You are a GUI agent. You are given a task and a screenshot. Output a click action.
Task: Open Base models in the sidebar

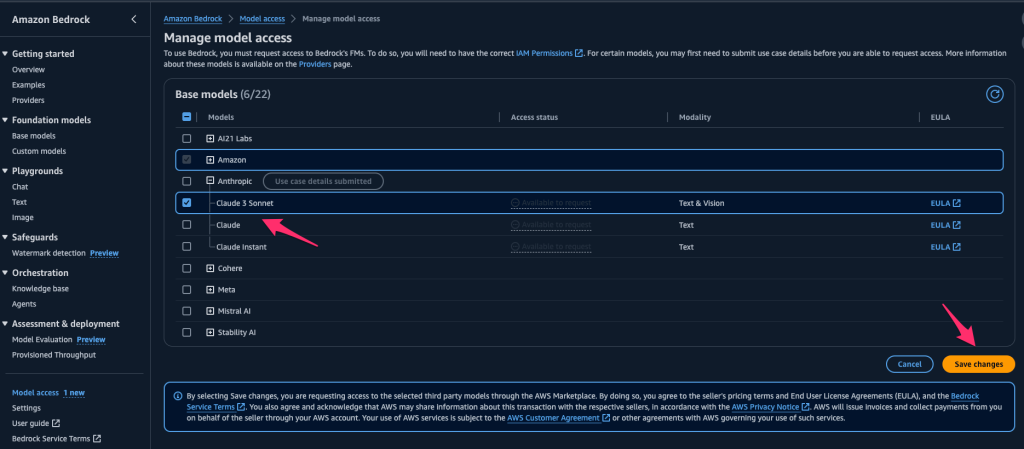point(34,136)
